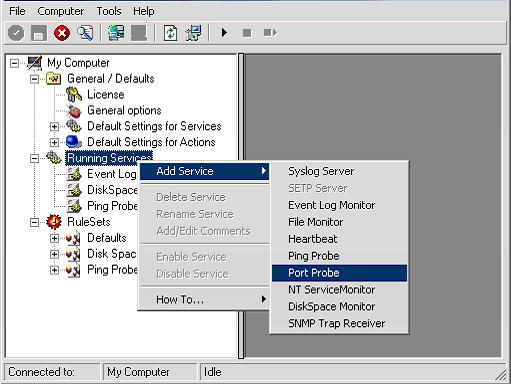Select Syslog Server from the submenu

(339, 171)
